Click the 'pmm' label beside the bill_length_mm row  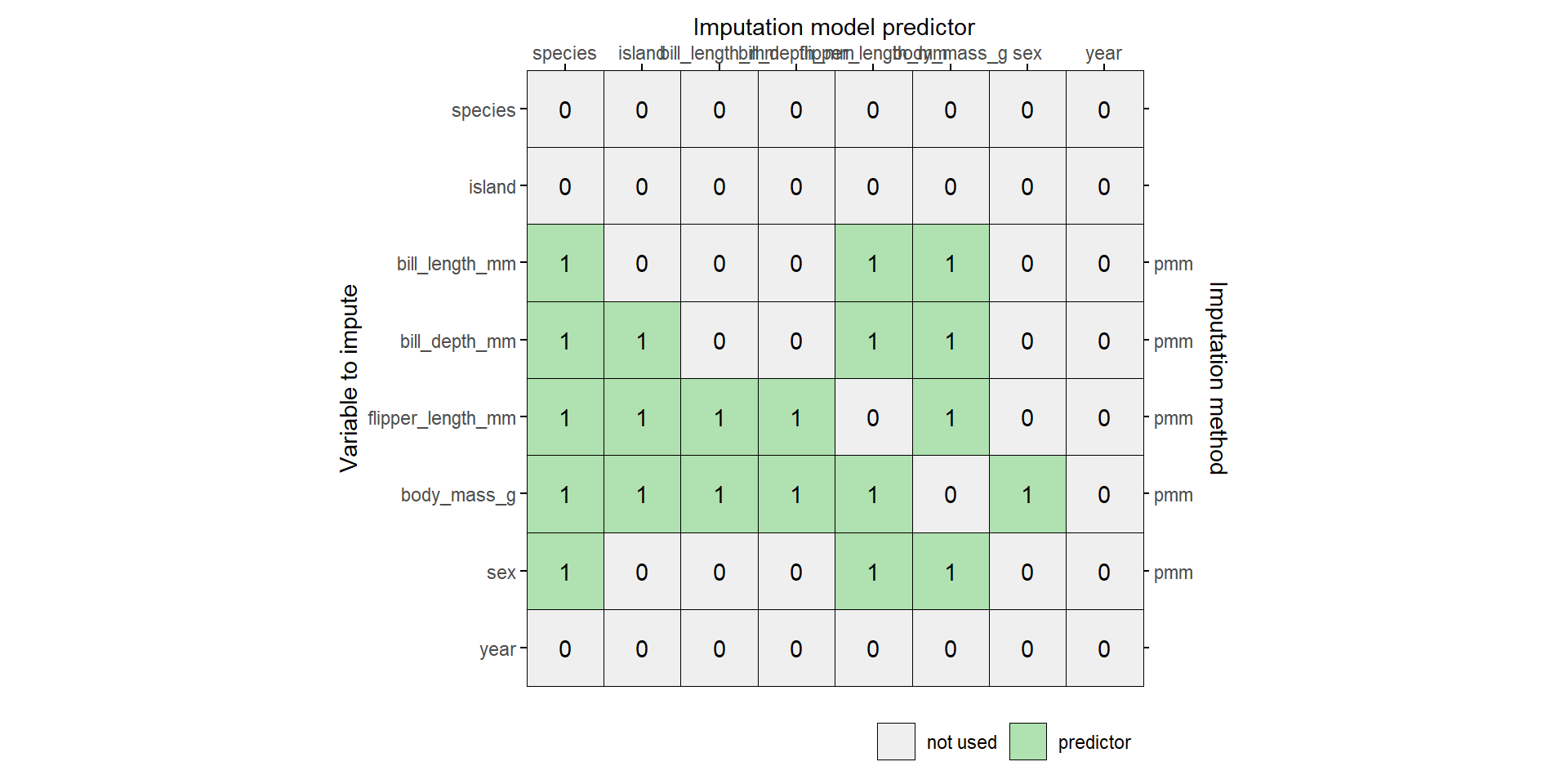(1173, 264)
